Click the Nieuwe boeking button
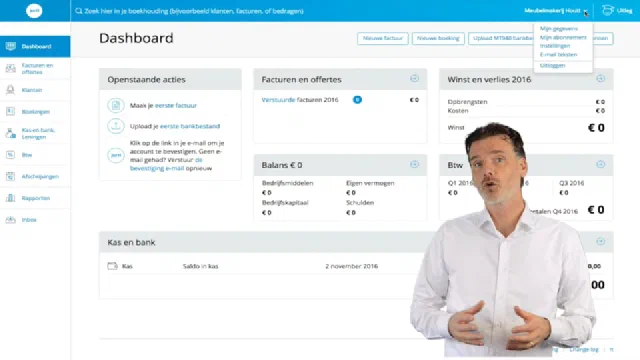 (438, 38)
